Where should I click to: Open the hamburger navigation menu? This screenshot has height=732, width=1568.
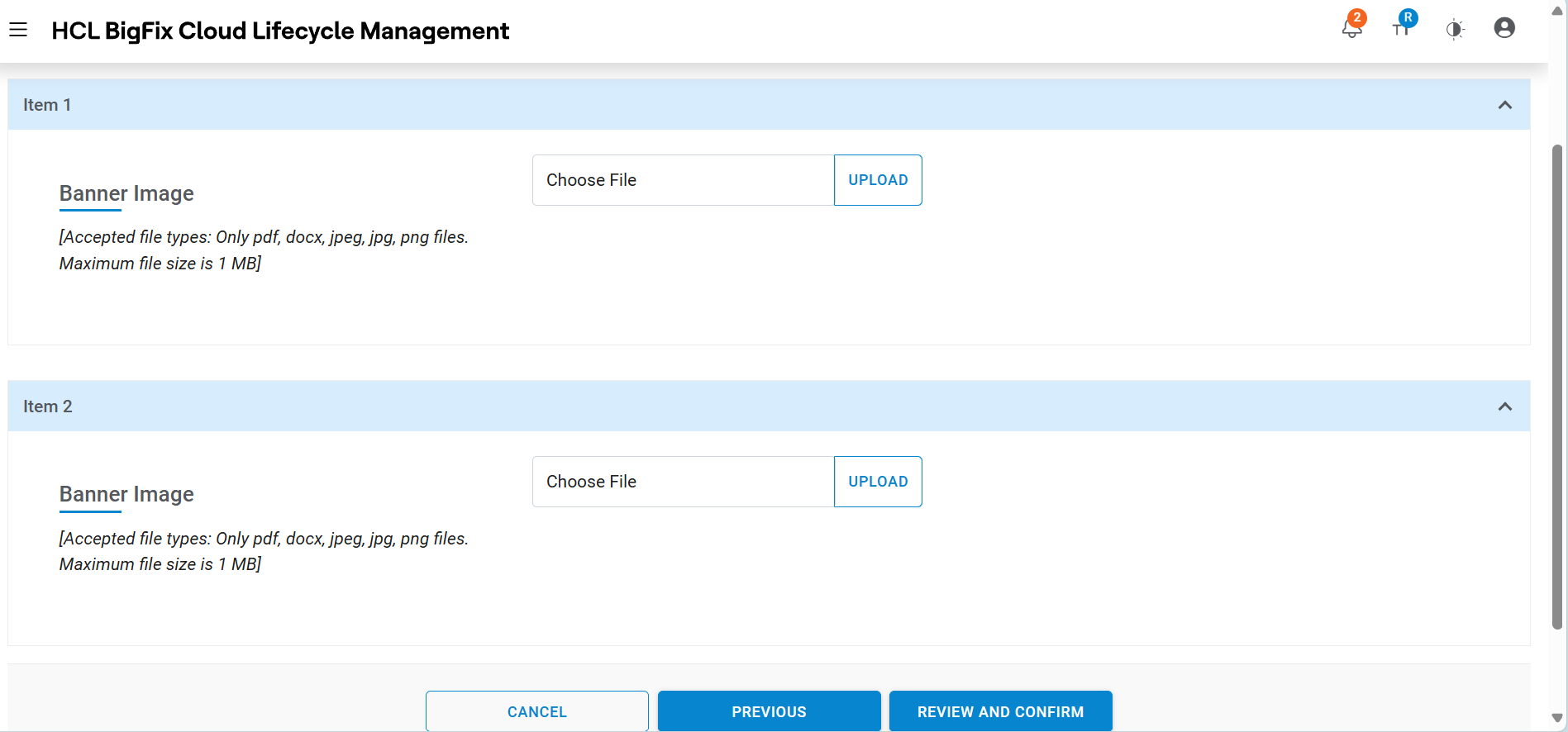pos(18,31)
